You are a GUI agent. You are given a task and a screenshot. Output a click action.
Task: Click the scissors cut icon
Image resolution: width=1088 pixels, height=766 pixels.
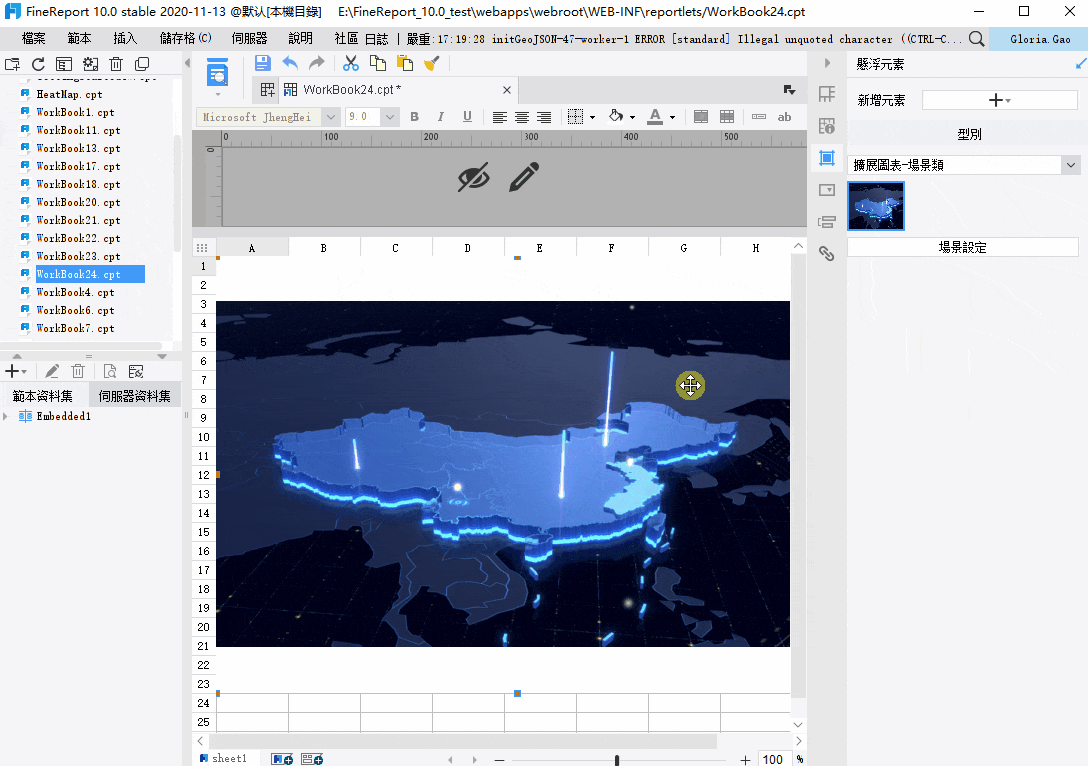tap(351, 63)
